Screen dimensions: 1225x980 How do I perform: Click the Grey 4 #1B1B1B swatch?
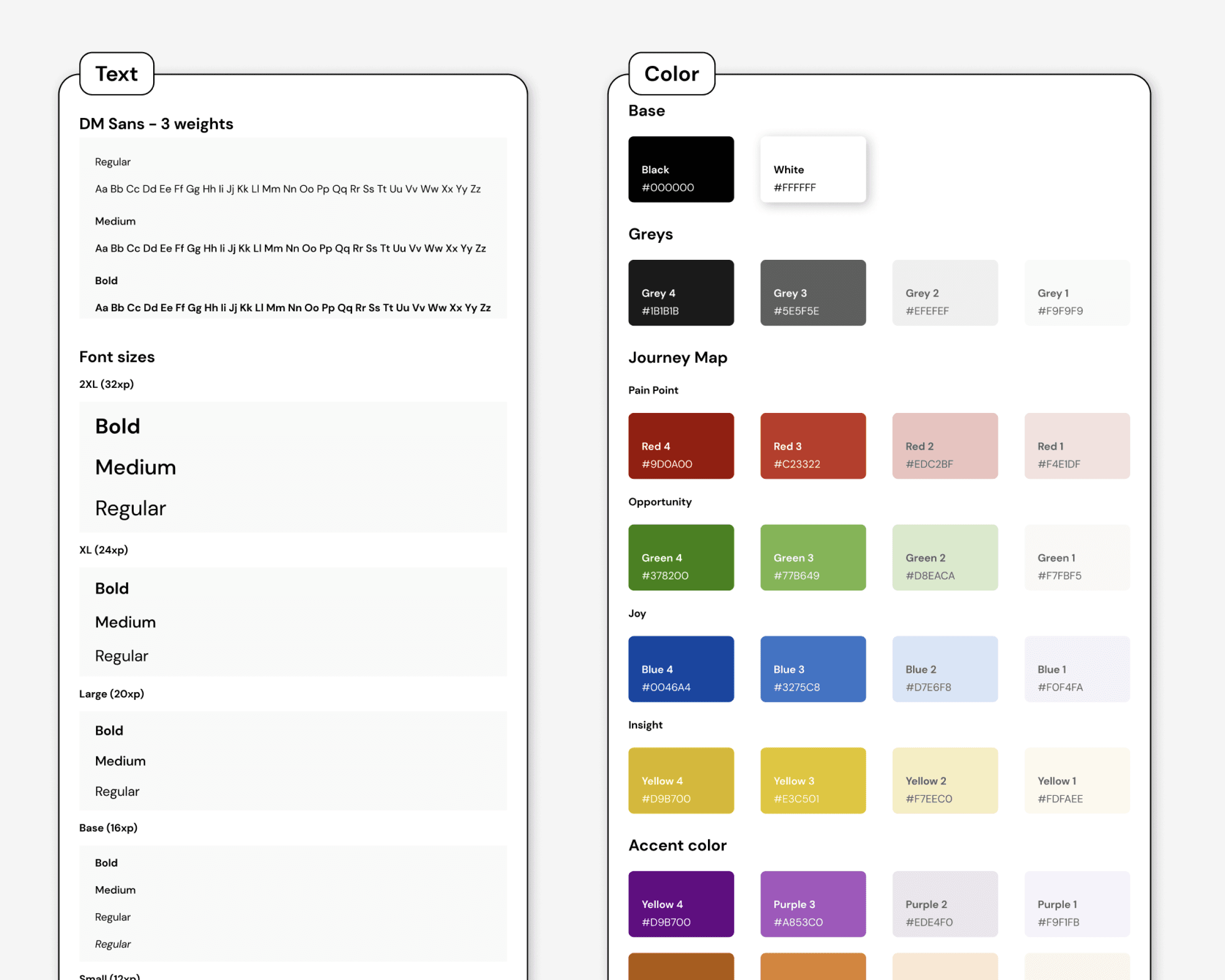681,292
